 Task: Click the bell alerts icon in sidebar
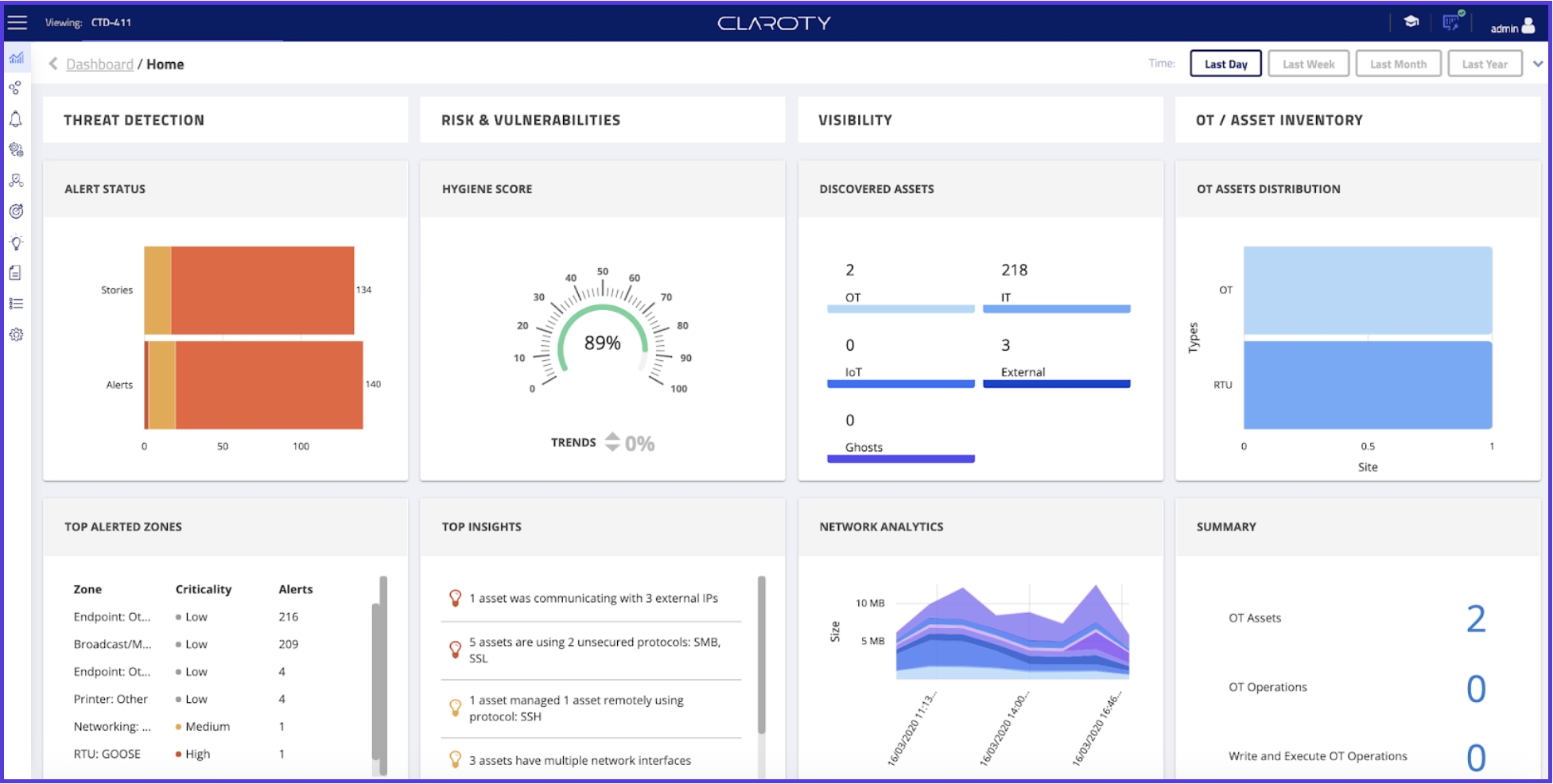point(16,119)
